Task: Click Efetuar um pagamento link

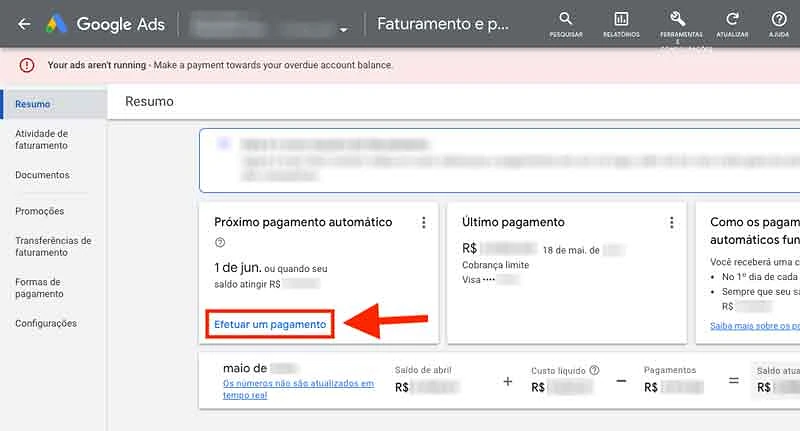Action: (270, 324)
